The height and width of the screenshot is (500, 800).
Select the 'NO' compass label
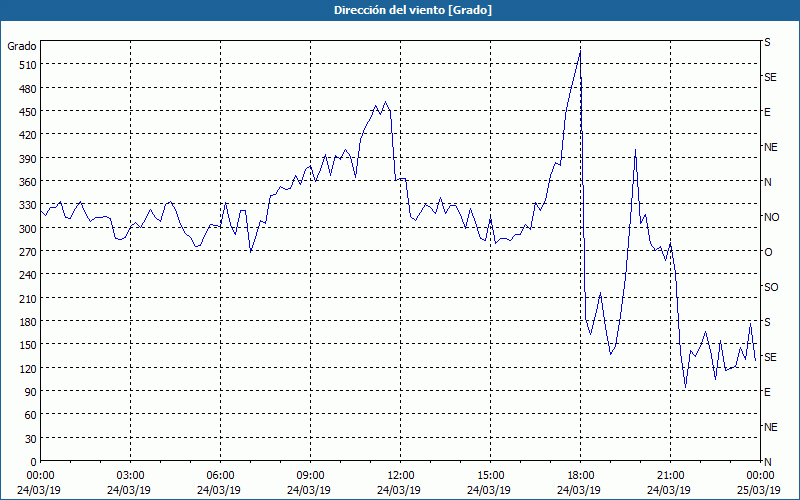771,217
